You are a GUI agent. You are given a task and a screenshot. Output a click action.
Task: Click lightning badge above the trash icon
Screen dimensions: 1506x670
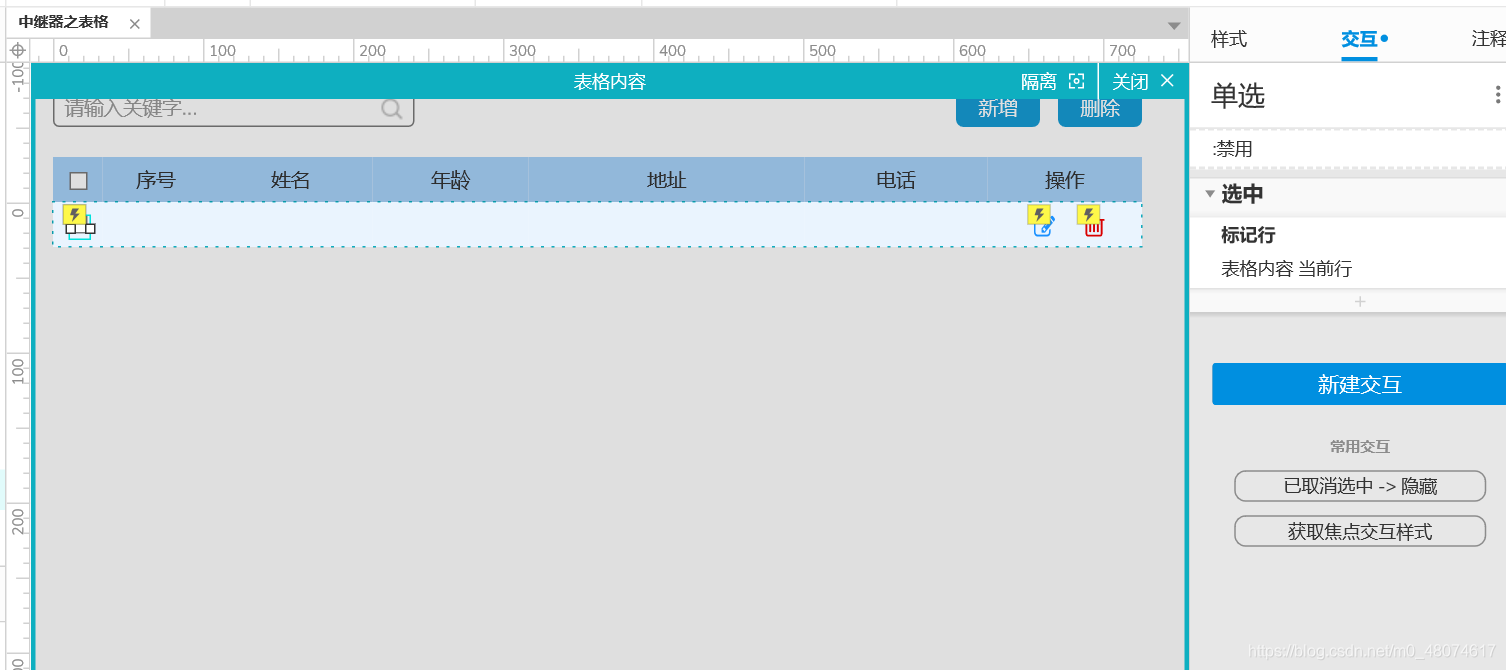pos(1089,215)
